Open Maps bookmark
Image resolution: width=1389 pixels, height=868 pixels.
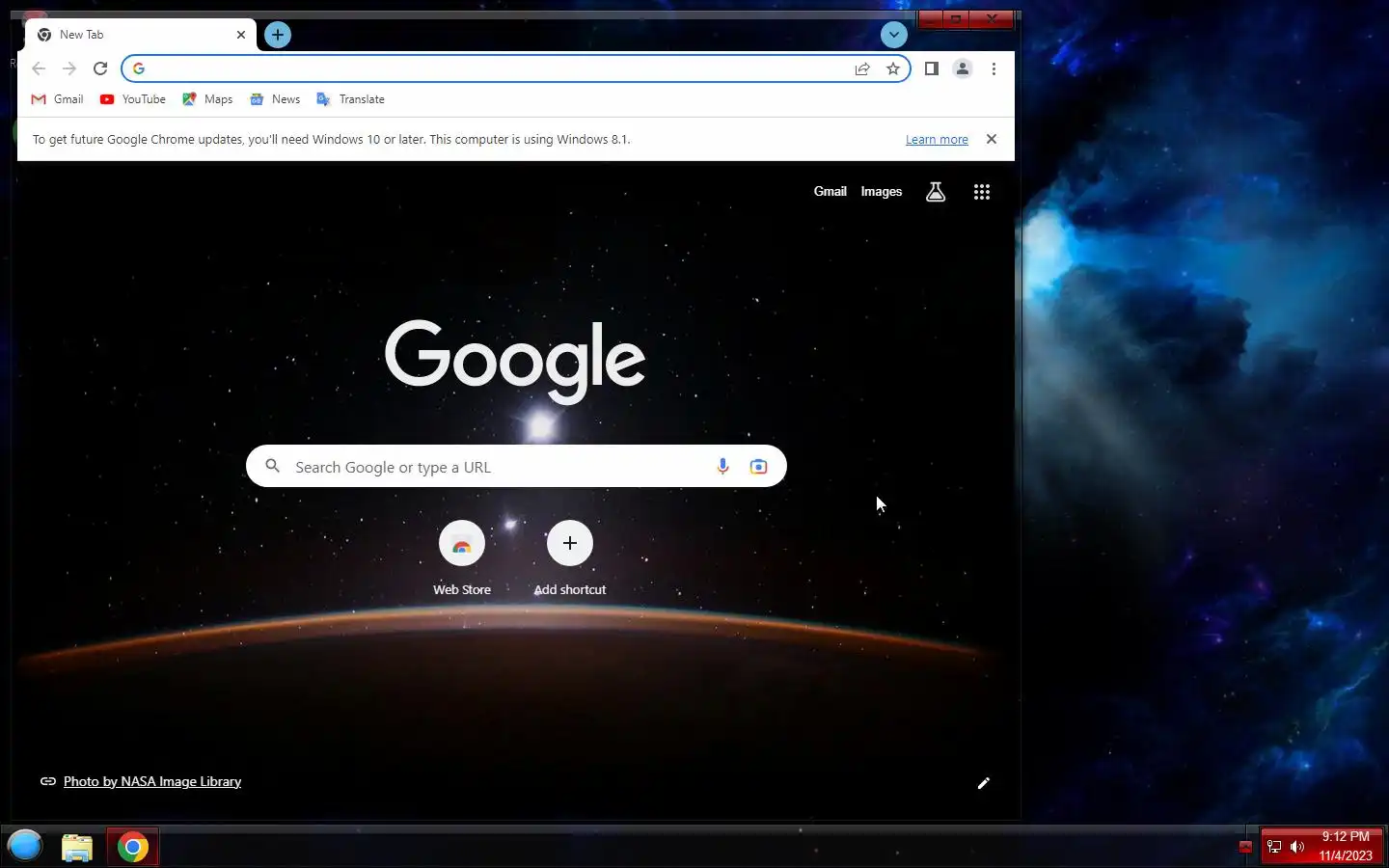pos(207,99)
